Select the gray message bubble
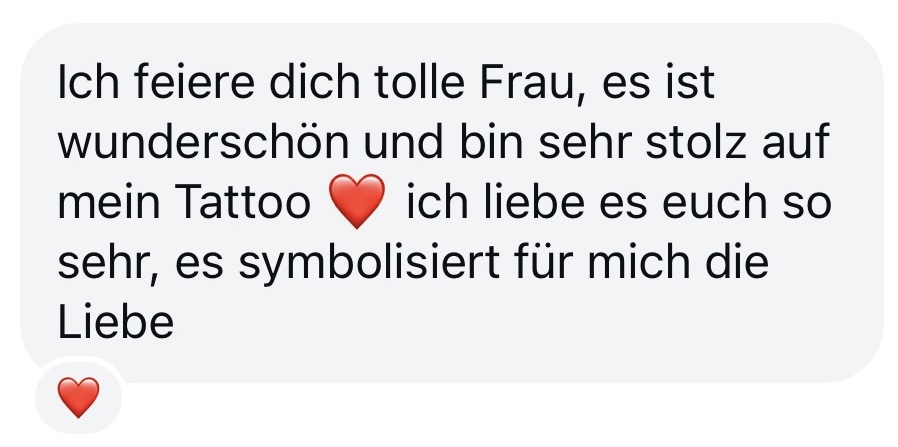Viewport: 898px width, 447px height. pos(452,203)
